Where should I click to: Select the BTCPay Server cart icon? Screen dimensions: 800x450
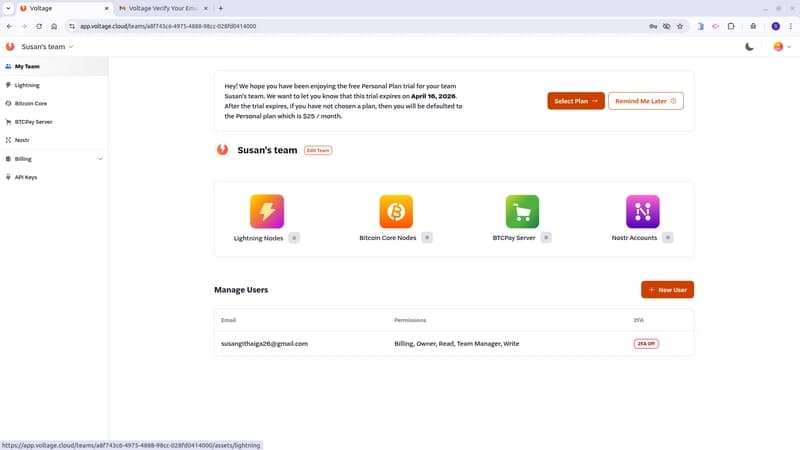coord(522,212)
